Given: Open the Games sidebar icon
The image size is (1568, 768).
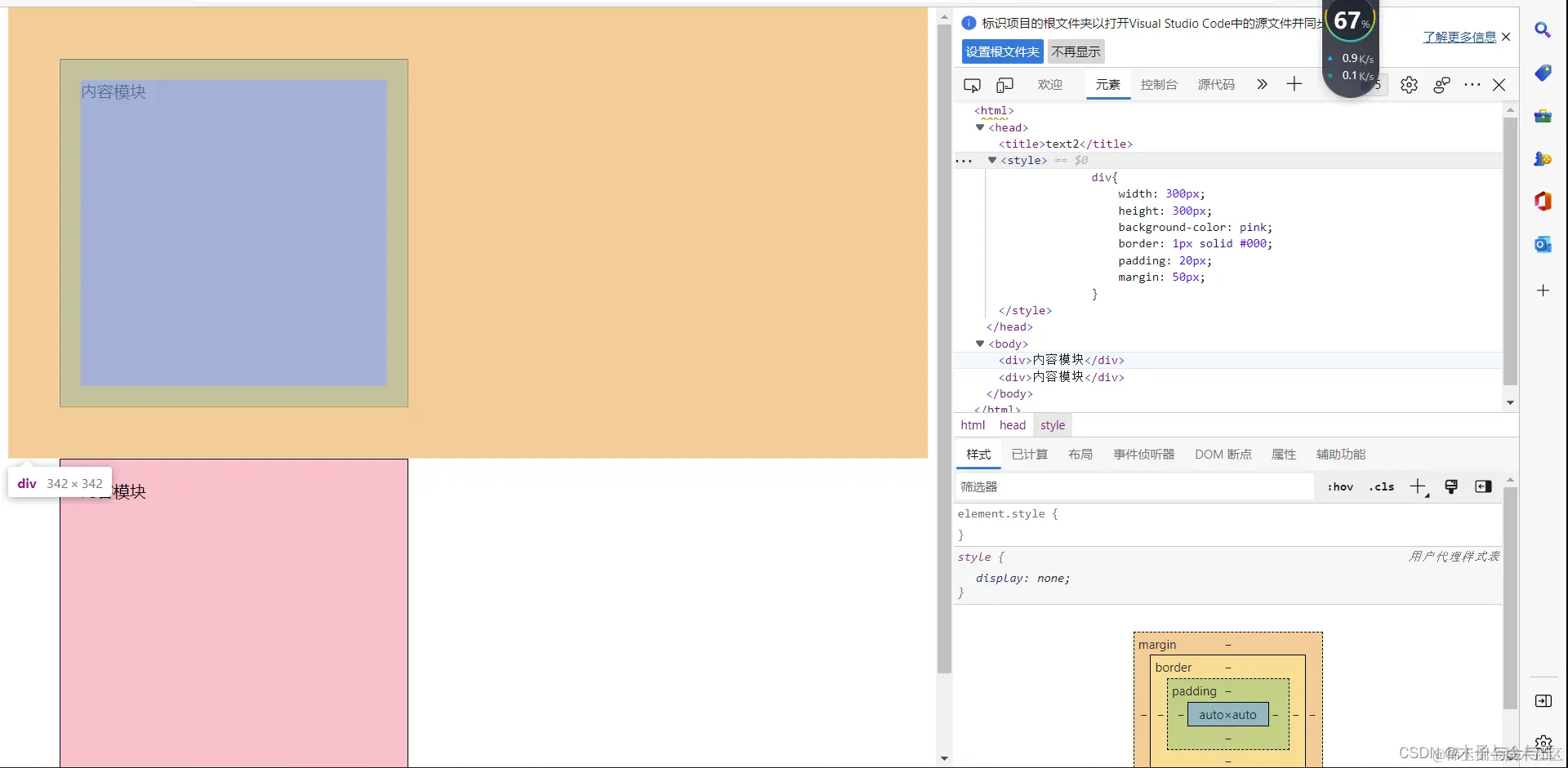Looking at the screenshot, I should coord(1543,158).
